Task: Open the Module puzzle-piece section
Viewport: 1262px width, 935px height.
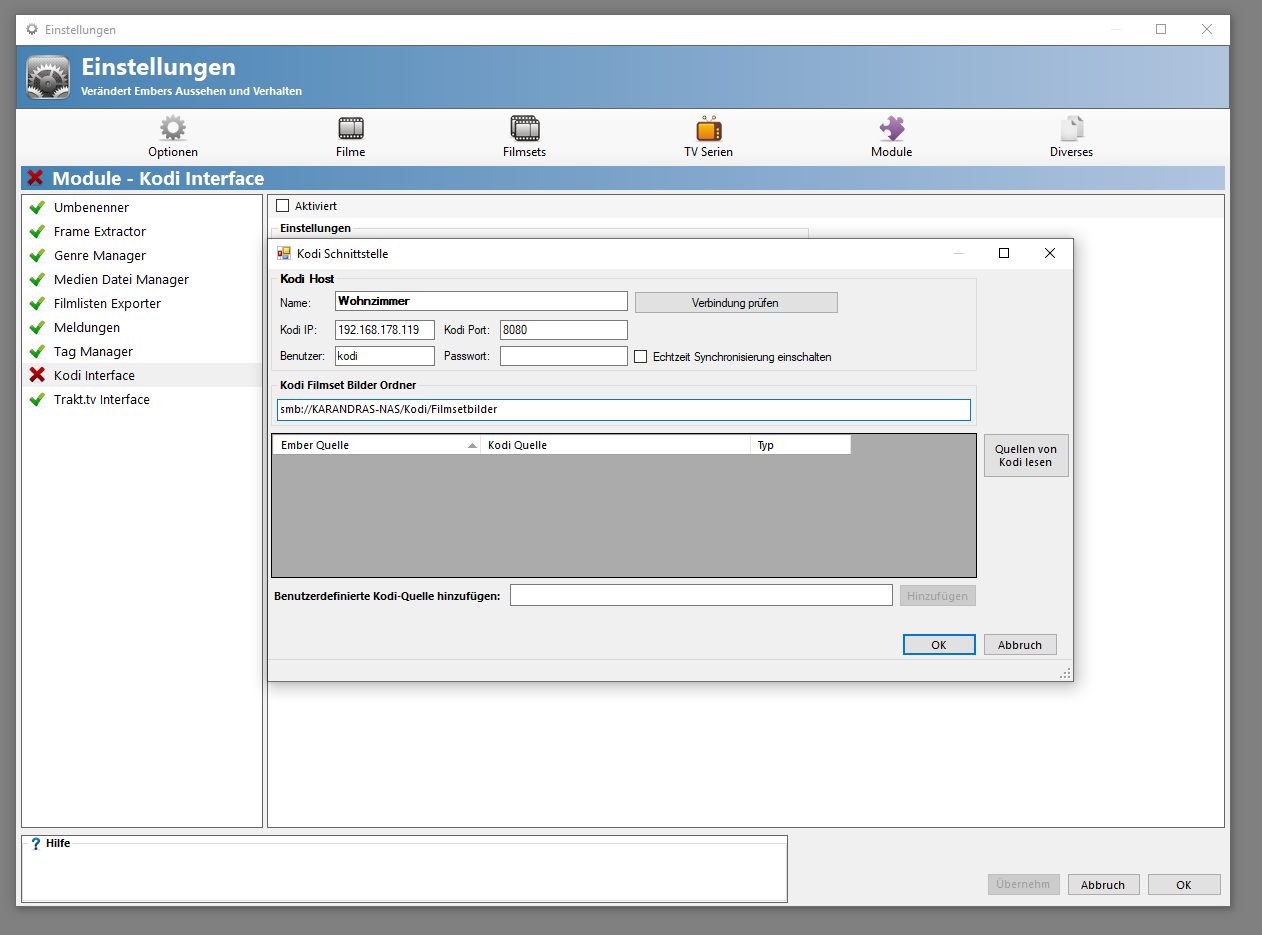Action: coord(891,137)
